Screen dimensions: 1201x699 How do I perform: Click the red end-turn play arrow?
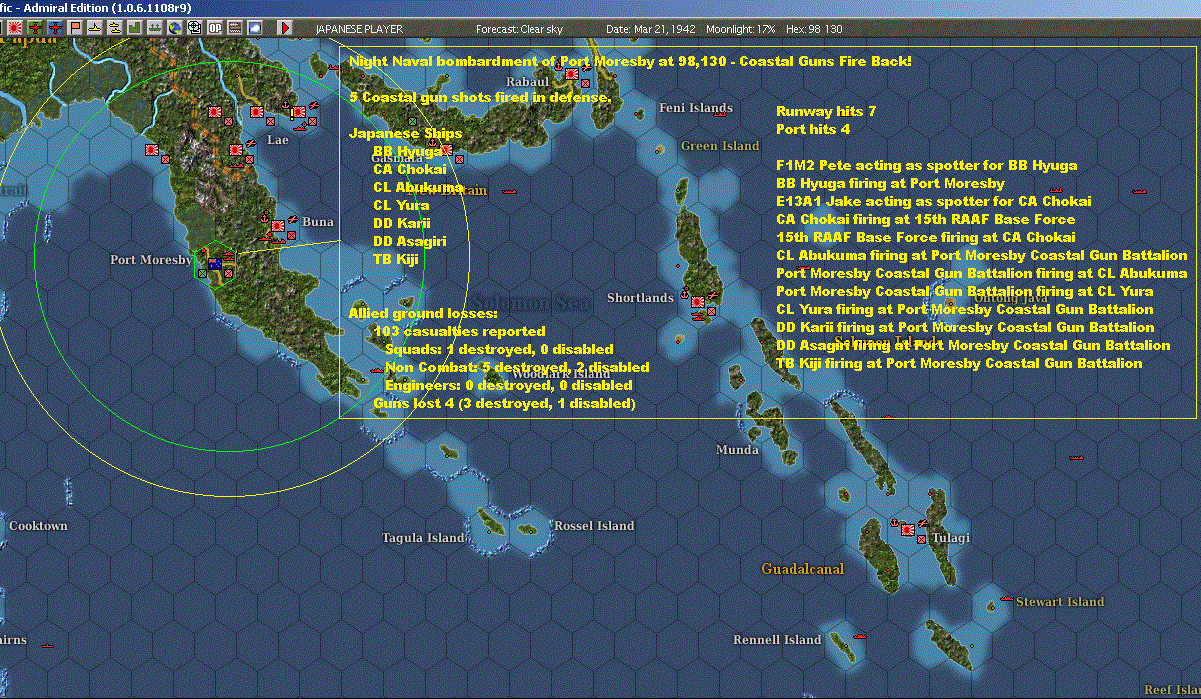285,28
